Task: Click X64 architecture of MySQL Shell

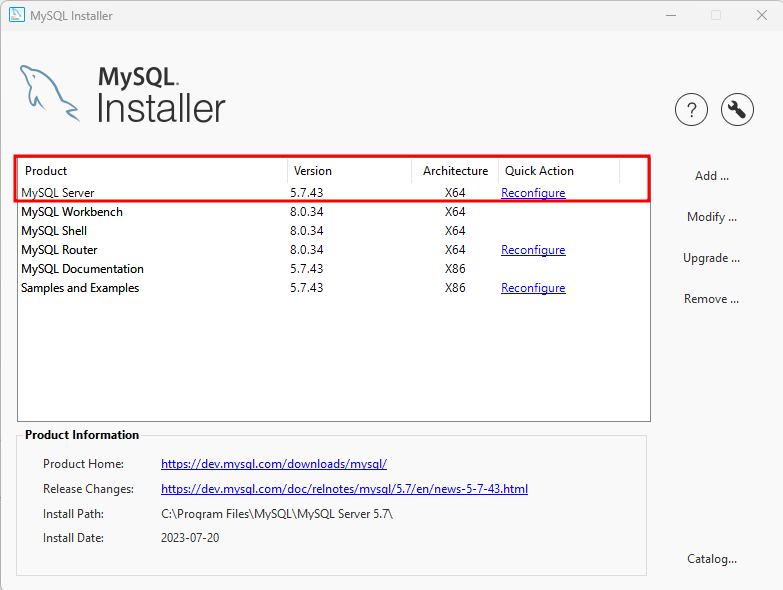Action: 455,231
